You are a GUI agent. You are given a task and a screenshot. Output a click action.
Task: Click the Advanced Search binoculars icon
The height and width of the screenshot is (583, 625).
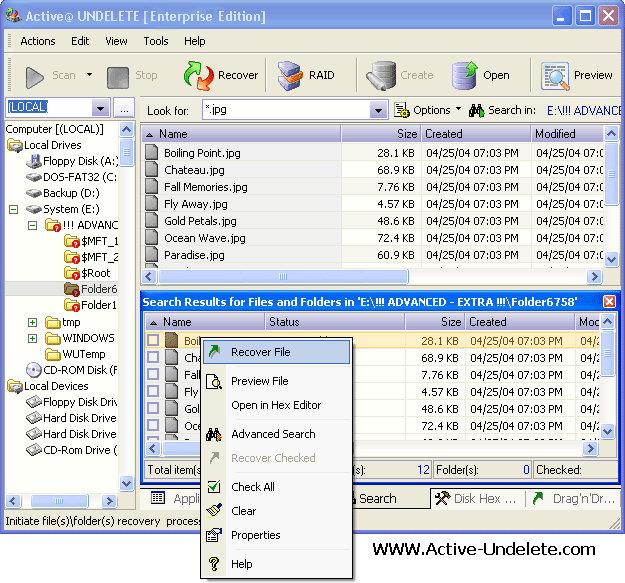214,434
